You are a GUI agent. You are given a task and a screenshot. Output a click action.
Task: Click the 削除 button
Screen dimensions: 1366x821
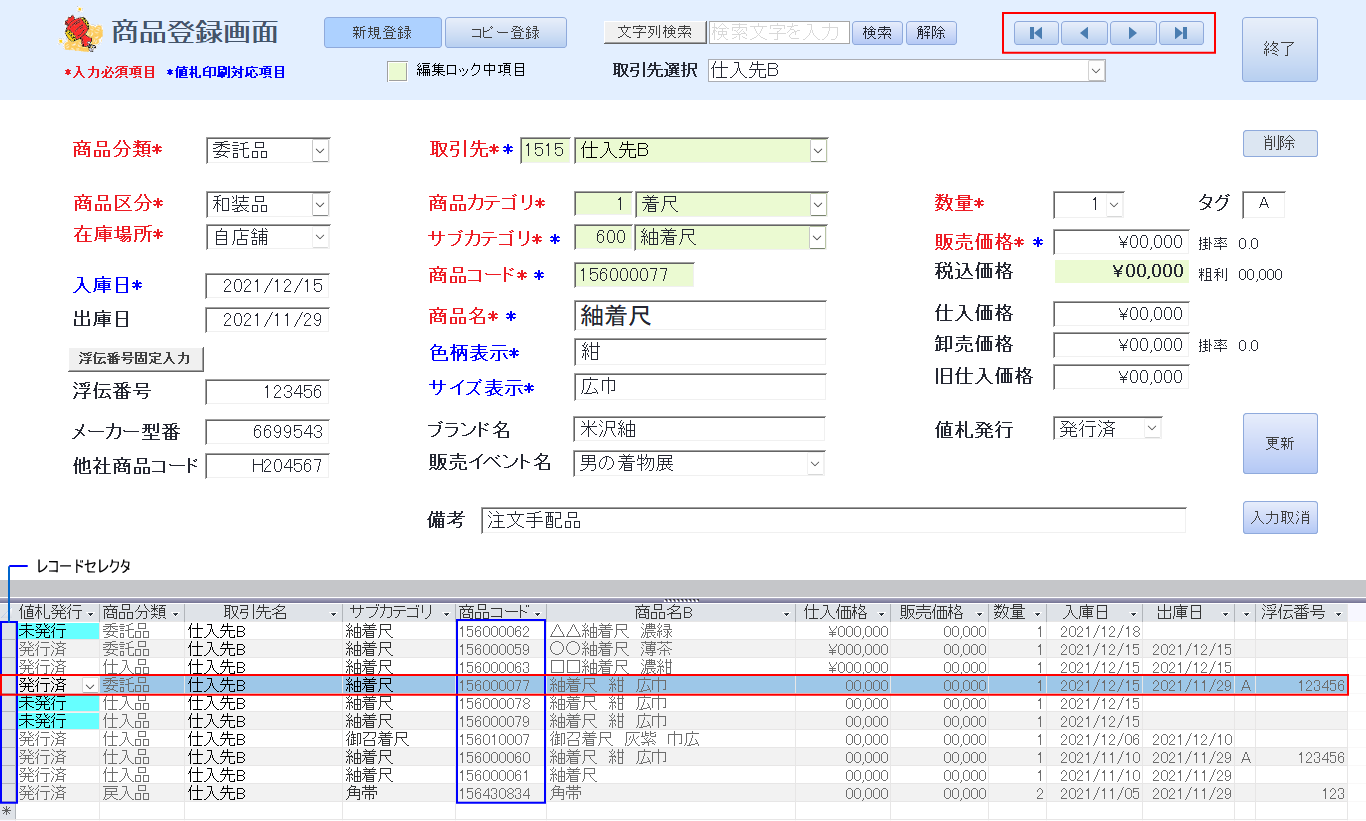pyautogui.click(x=1280, y=143)
